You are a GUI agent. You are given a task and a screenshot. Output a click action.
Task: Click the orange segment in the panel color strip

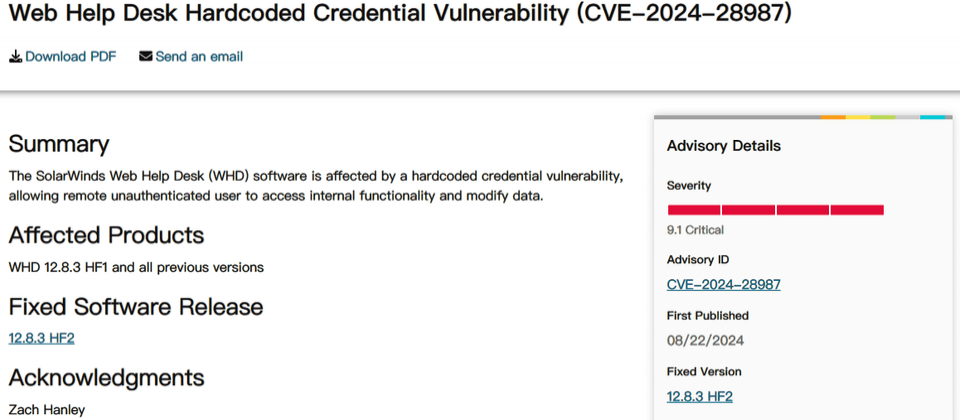point(833,117)
